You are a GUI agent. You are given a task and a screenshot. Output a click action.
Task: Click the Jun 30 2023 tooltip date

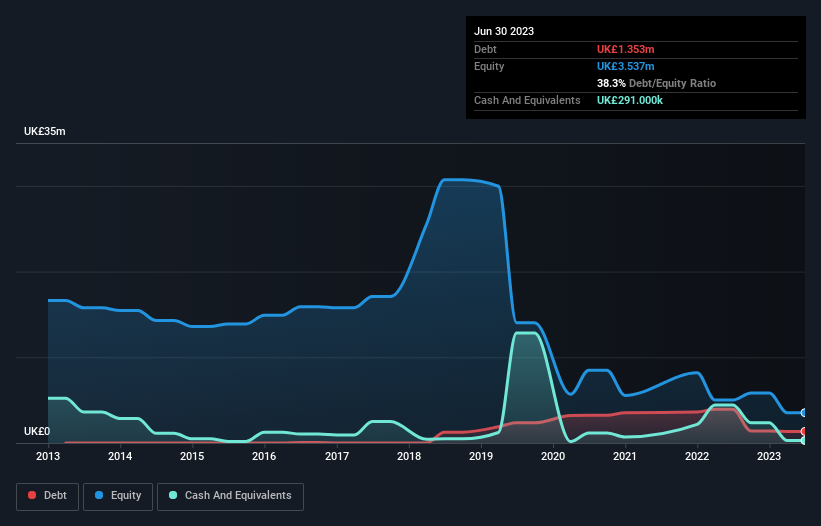[504, 31]
